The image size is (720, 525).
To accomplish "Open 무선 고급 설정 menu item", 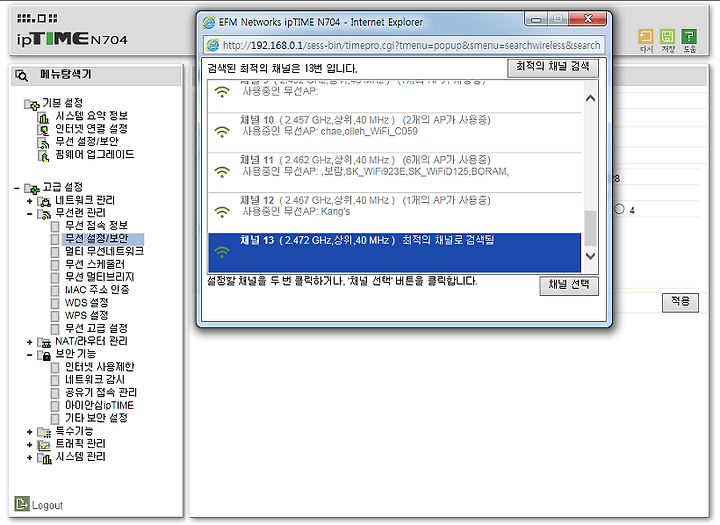I will pos(96,328).
